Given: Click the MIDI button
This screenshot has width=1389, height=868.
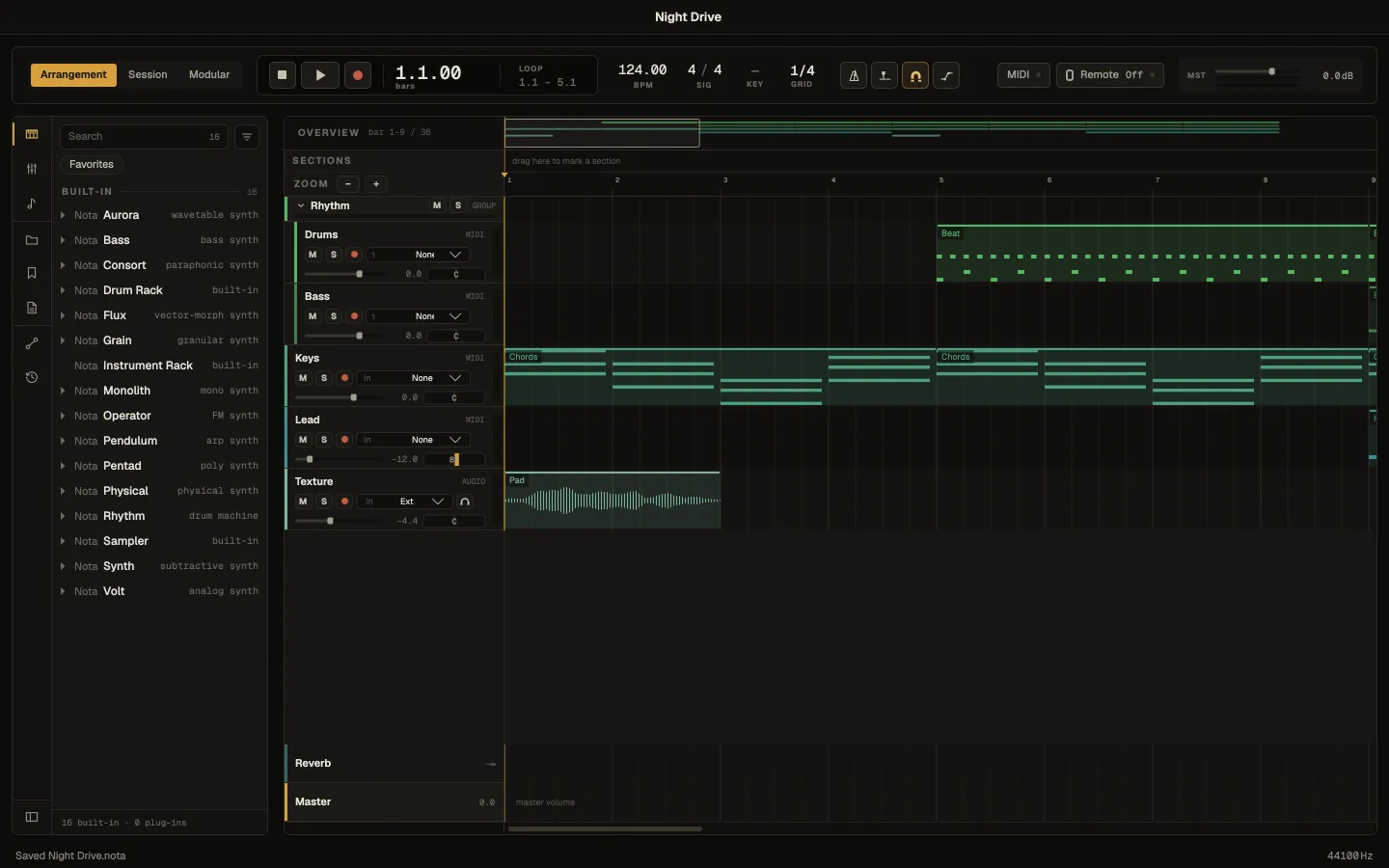Looking at the screenshot, I should tap(1023, 75).
